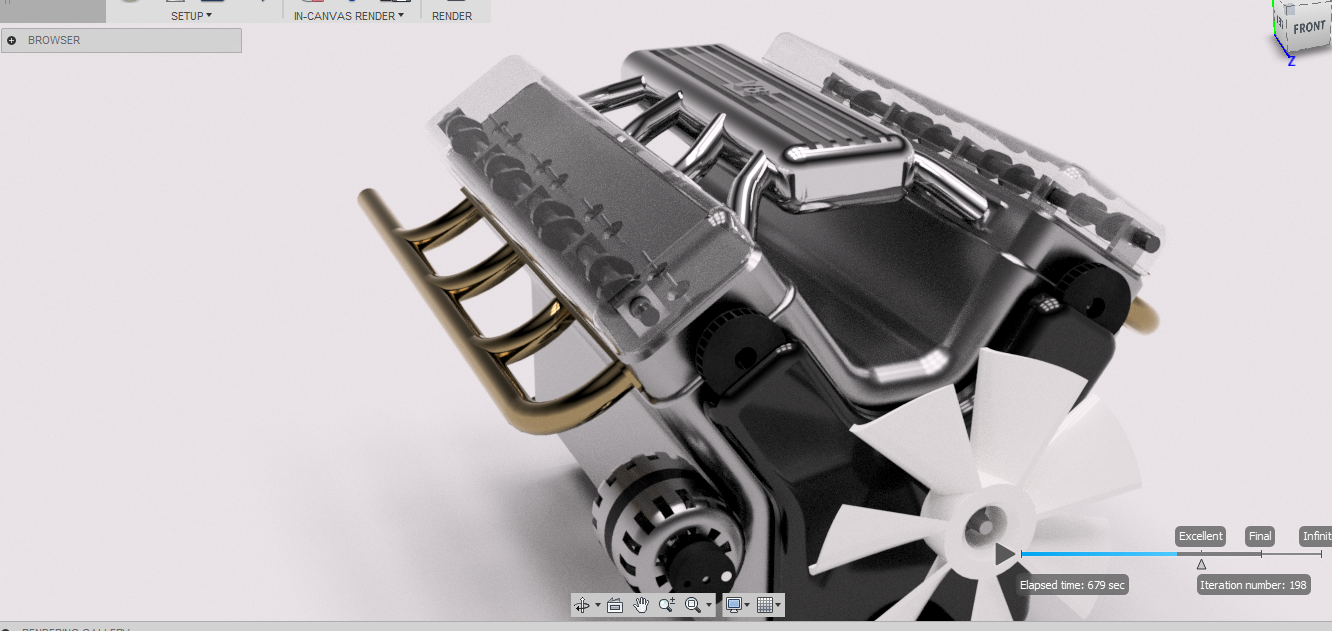Click the Zoom Window fit icon

693,605
